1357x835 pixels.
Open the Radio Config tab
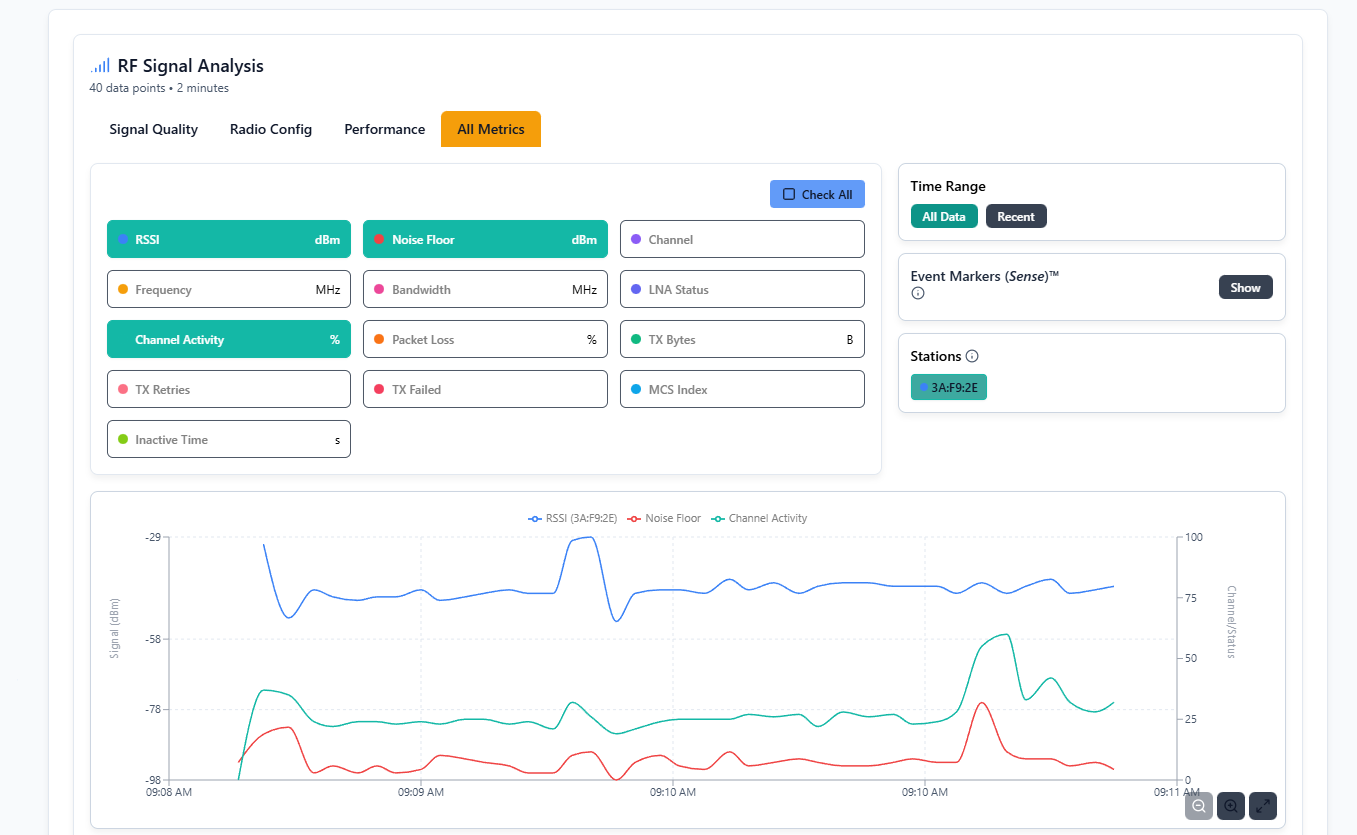pyautogui.click(x=271, y=129)
